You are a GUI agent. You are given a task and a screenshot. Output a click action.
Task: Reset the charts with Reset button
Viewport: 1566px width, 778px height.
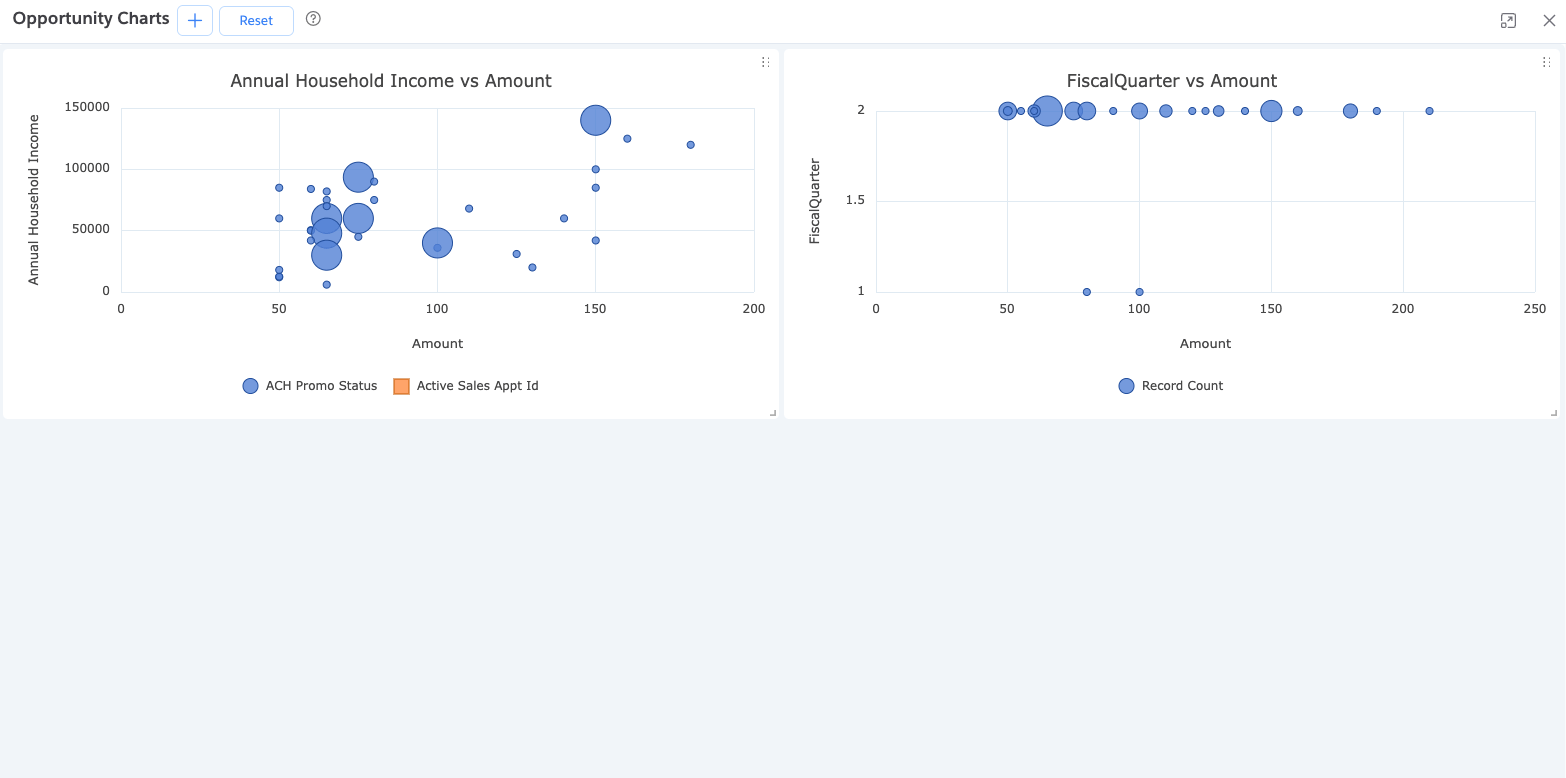[256, 21]
